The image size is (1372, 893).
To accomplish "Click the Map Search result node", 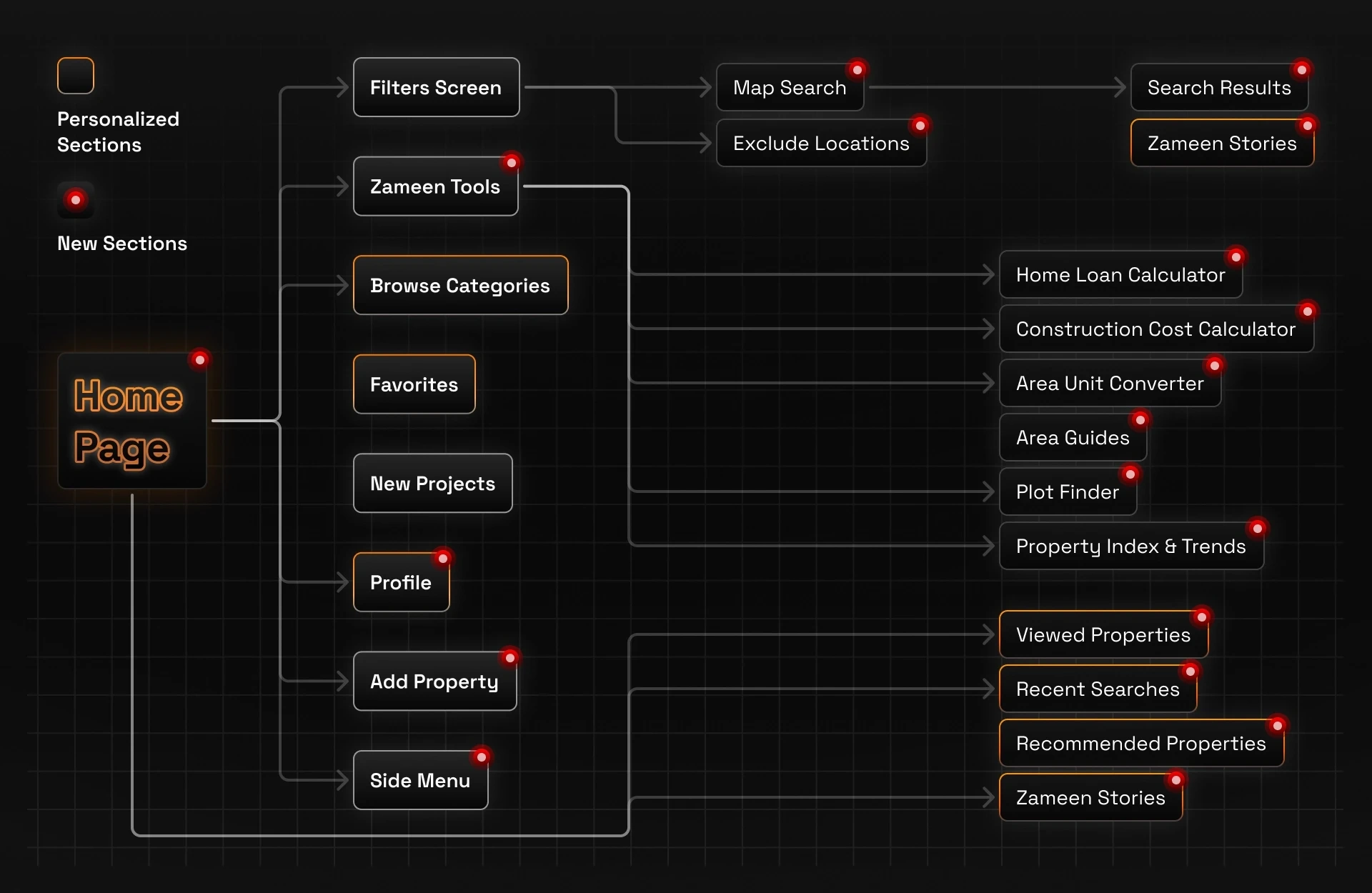I will [789, 87].
